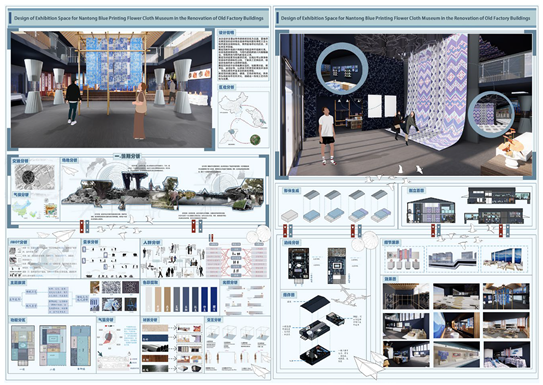Select the hands tie-dye inspiration photo
This screenshot has width=543, height=385.
pos(95,287)
